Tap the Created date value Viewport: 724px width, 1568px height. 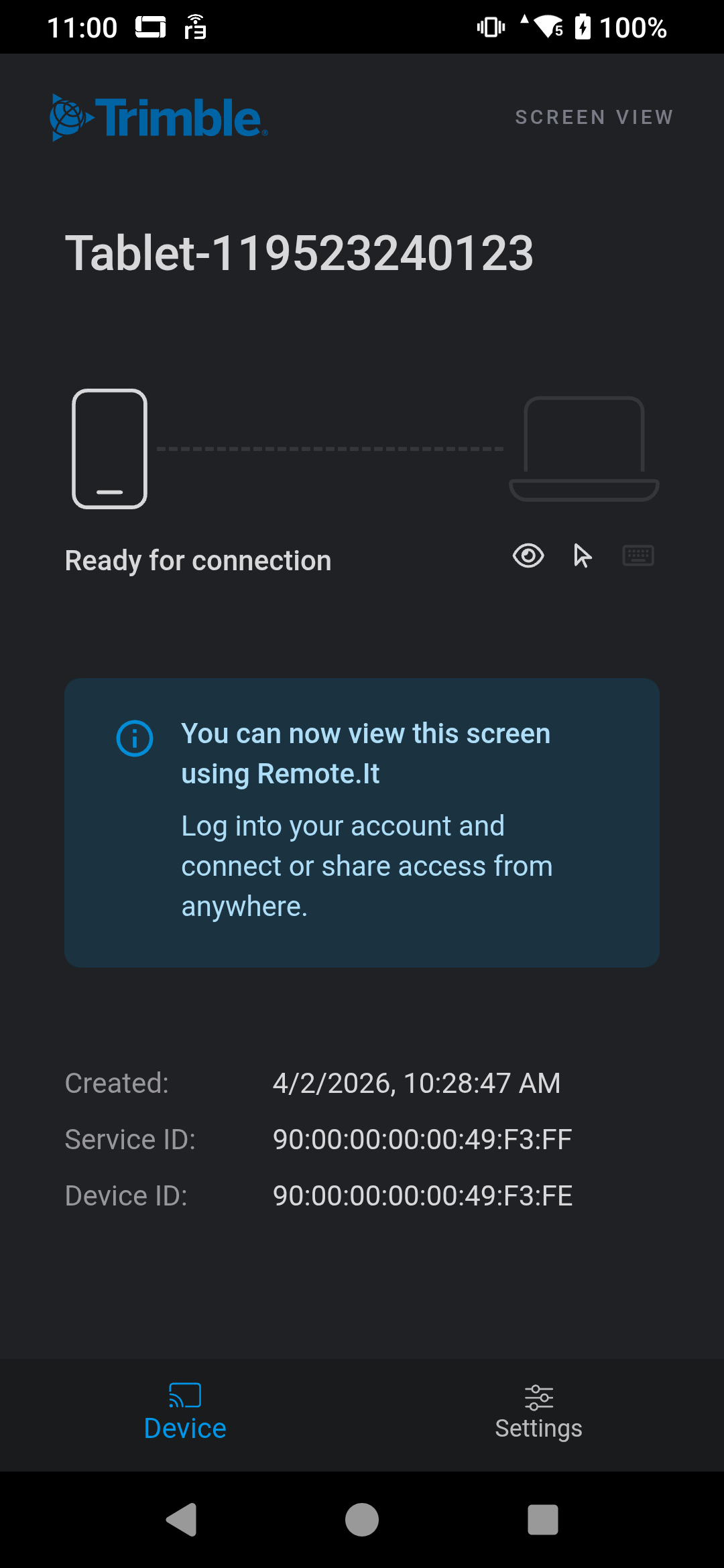(416, 1083)
